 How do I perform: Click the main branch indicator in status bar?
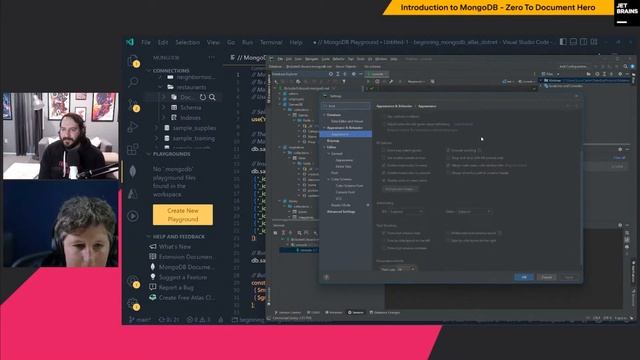pos(140,320)
